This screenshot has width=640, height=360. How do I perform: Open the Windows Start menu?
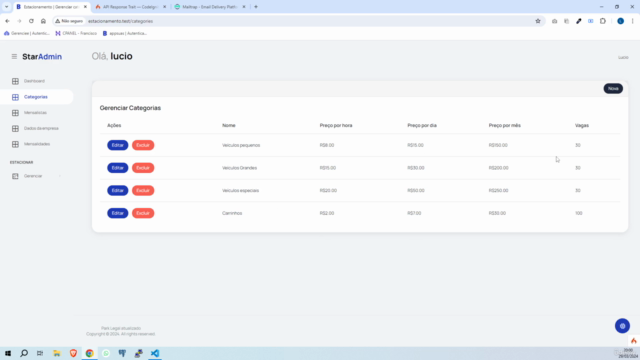click(x=8, y=353)
